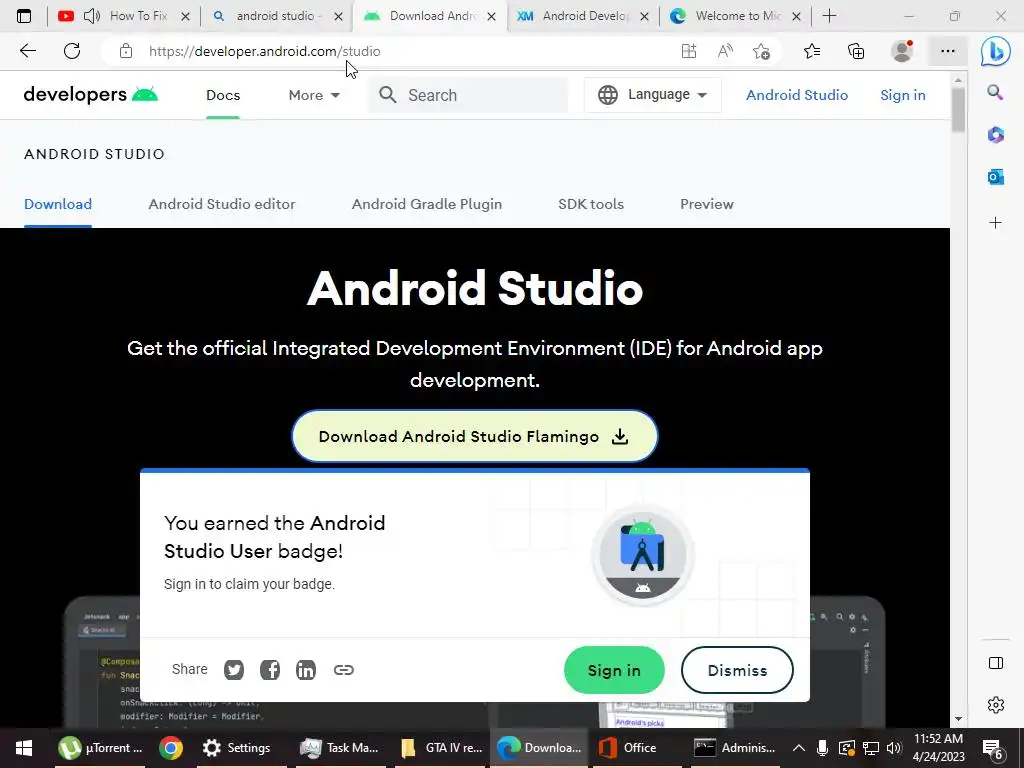Switch to the android studio search tab
This screenshot has height=768, width=1024.
277,16
